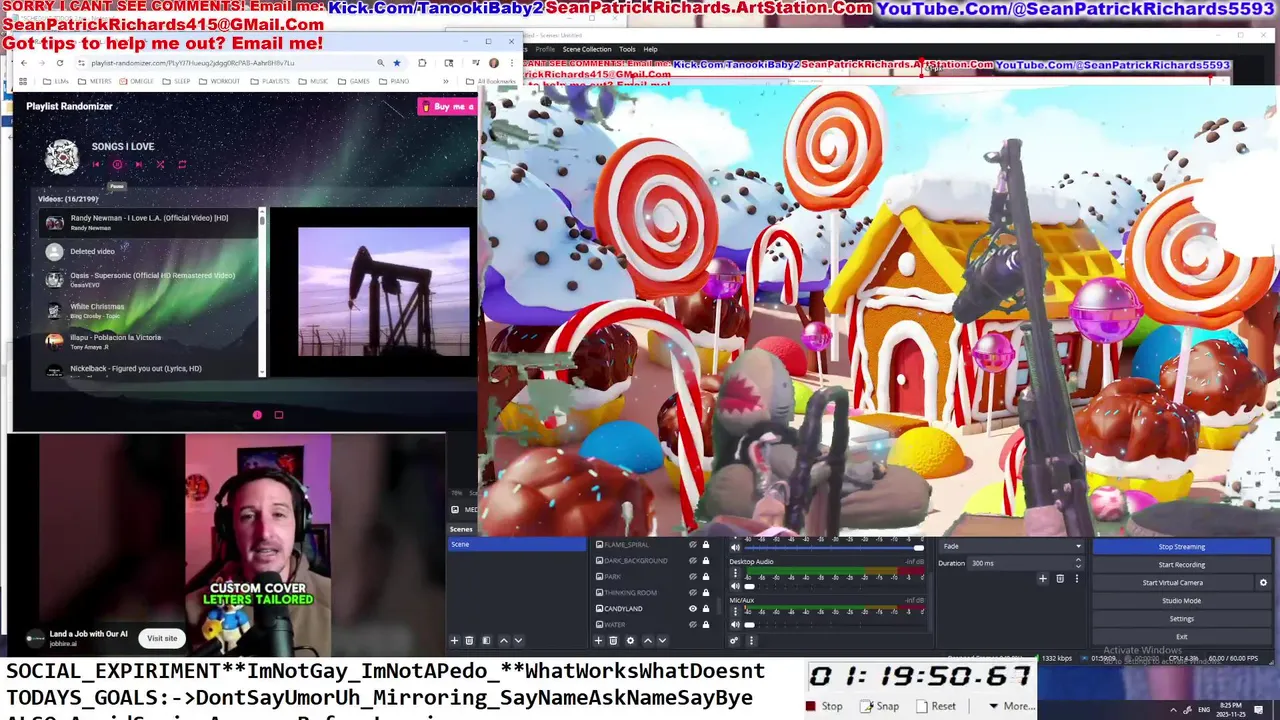The width and height of the screenshot is (1280, 720).
Task: Go back in the Chrome browser
Action: pyautogui.click(x=24, y=63)
